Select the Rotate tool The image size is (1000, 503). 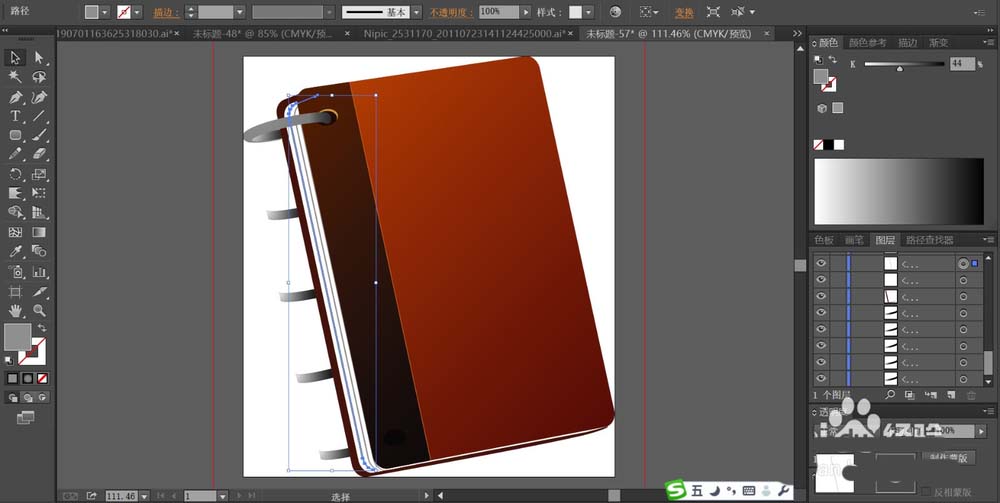pos(15,174)
